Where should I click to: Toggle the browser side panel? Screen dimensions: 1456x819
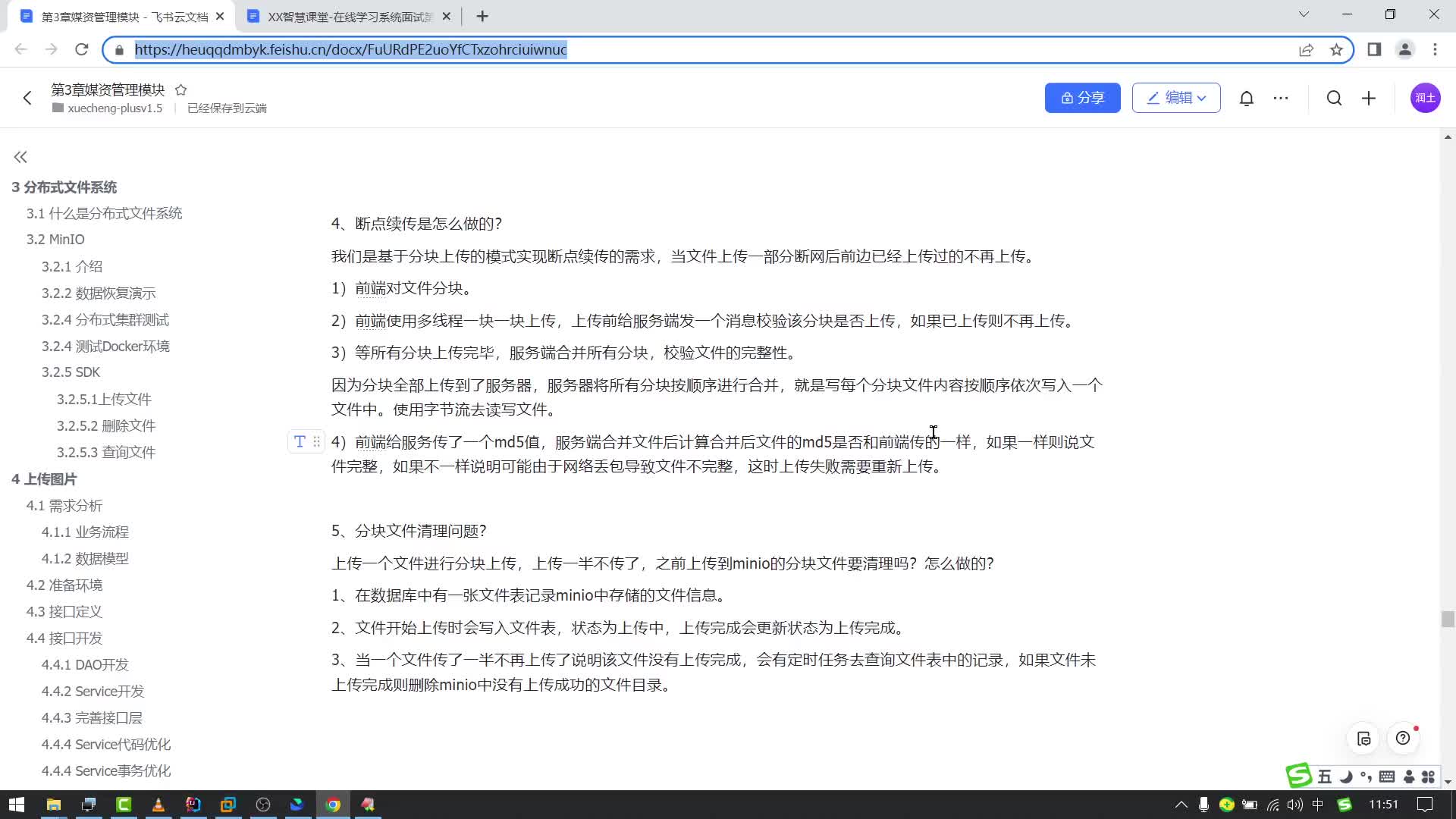[1374, 49]
